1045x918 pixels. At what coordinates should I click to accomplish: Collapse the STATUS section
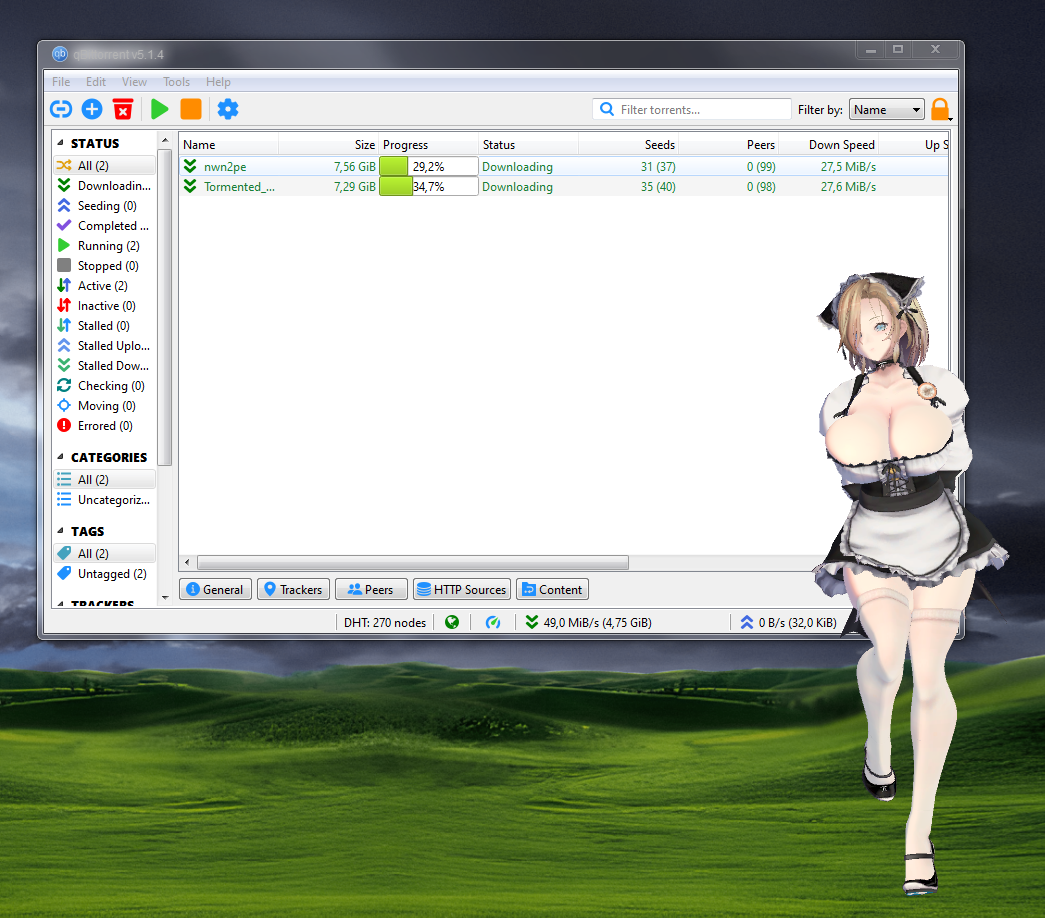[x=61, y=143]
